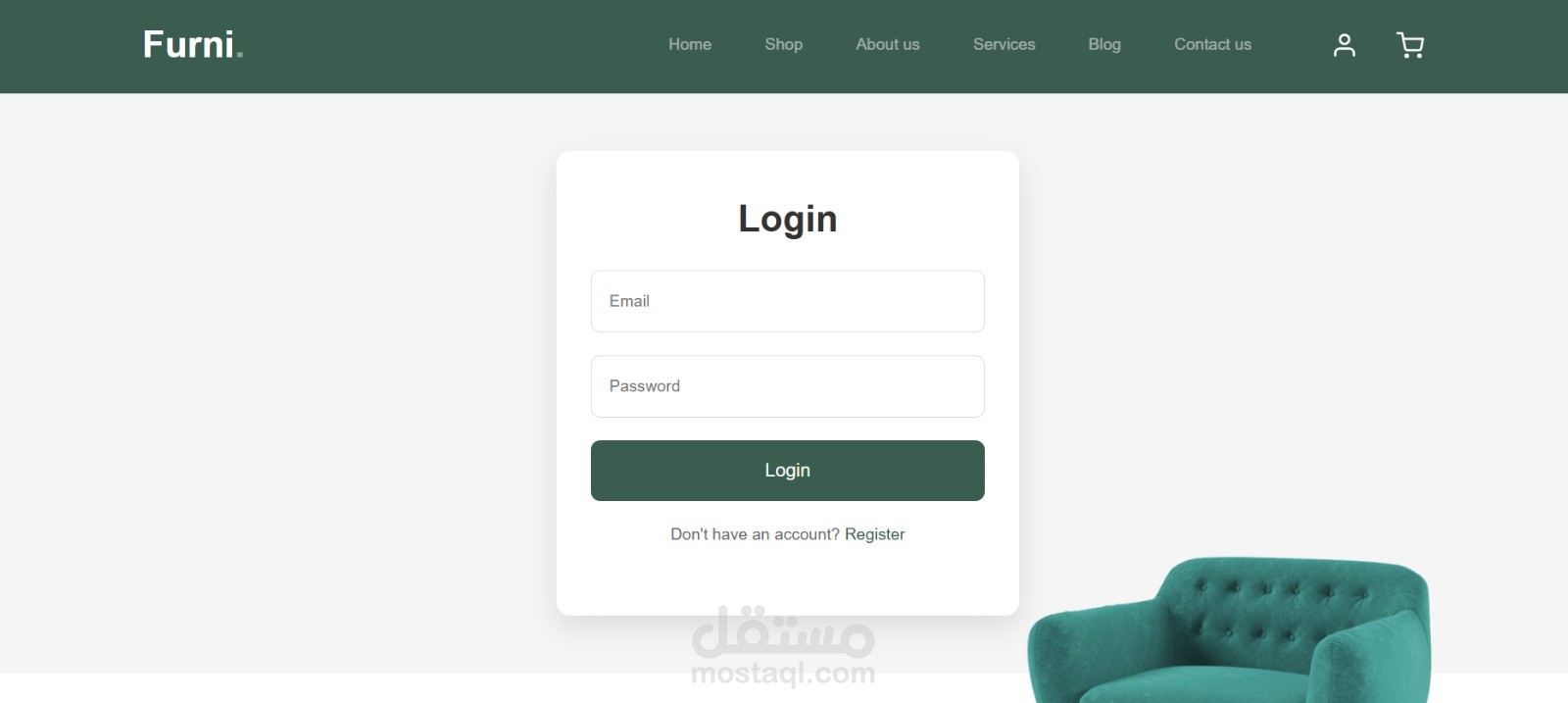Click the green dot in Furni logo
Screen dimensions: 1568x703
coord(240,55)
